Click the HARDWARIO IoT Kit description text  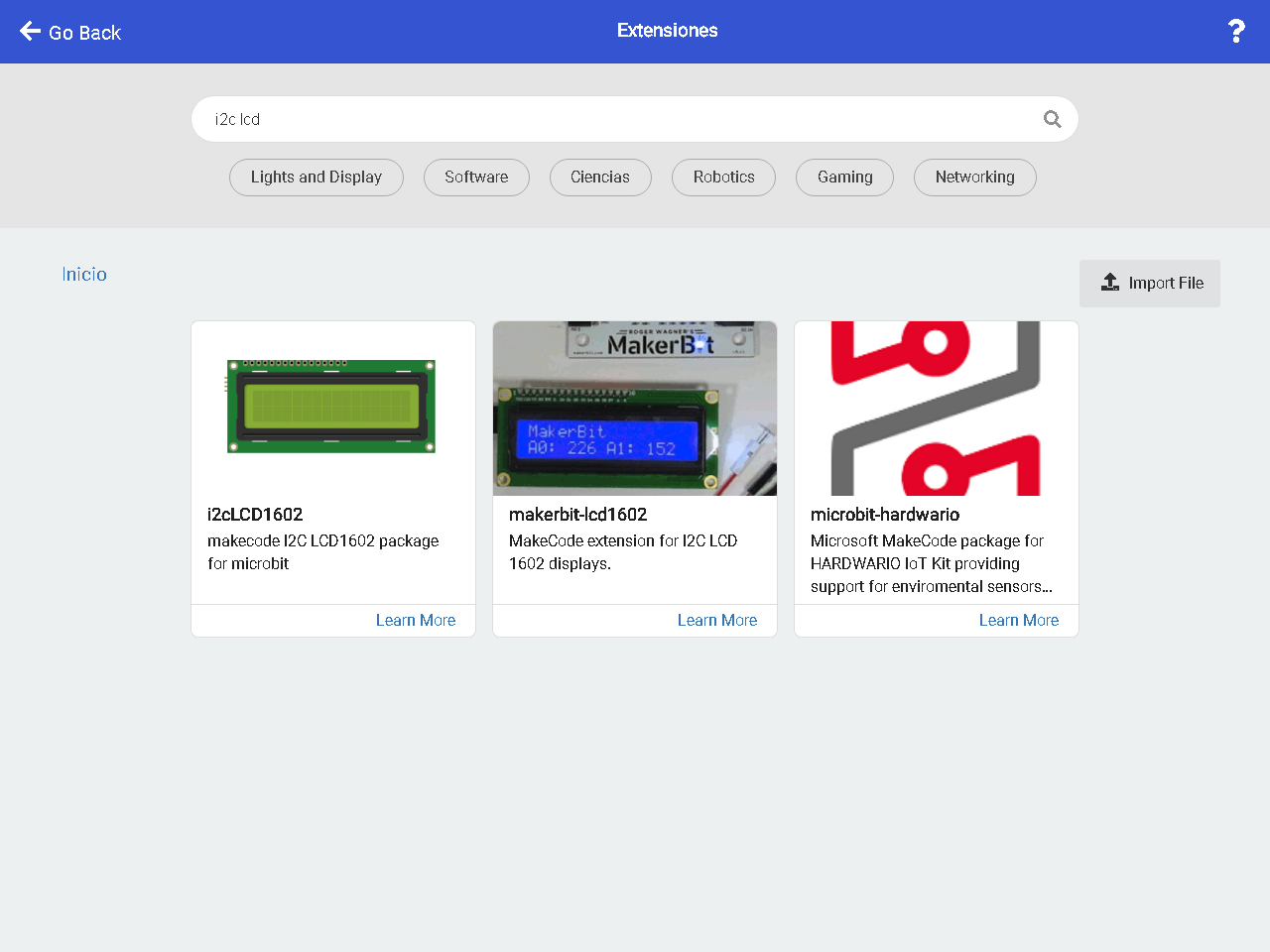932,563
